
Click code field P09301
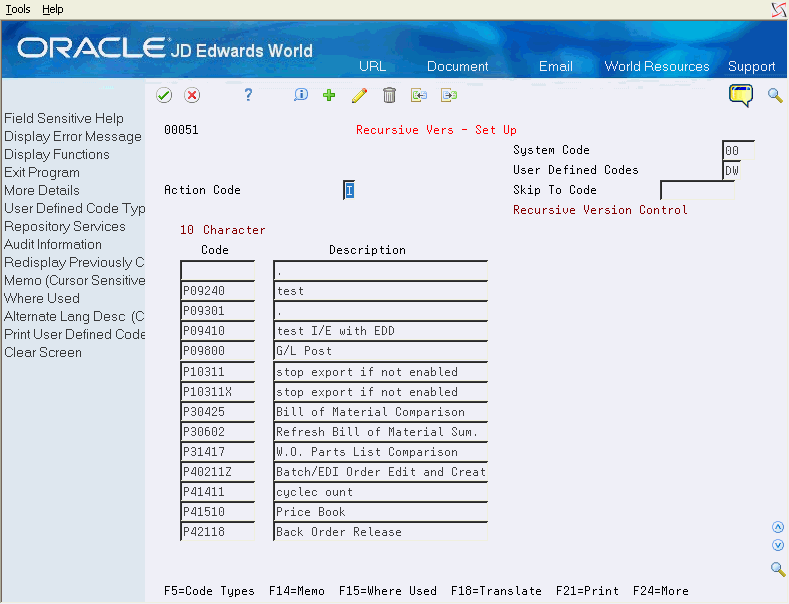(217, 311)
